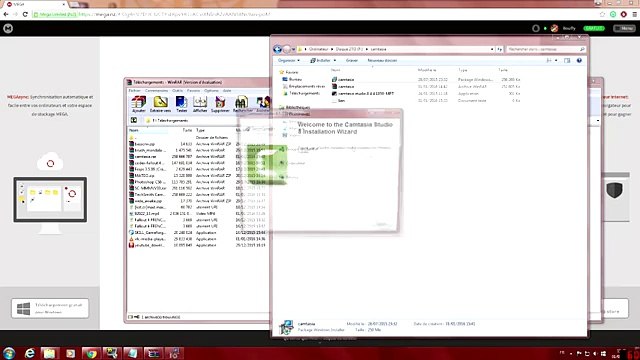Click the Supprimer icon in WinRAR toolbar

[x=220, y=104]
